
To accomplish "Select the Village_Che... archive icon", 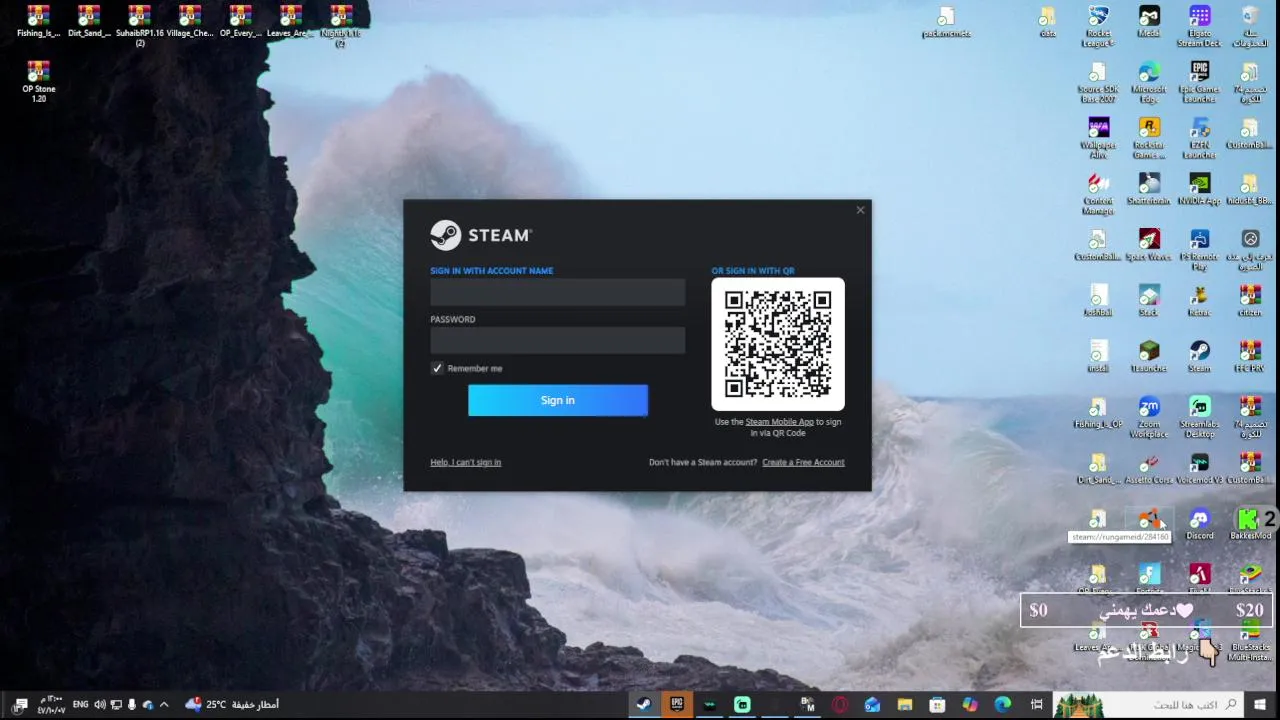I will [x=190, y=22].
